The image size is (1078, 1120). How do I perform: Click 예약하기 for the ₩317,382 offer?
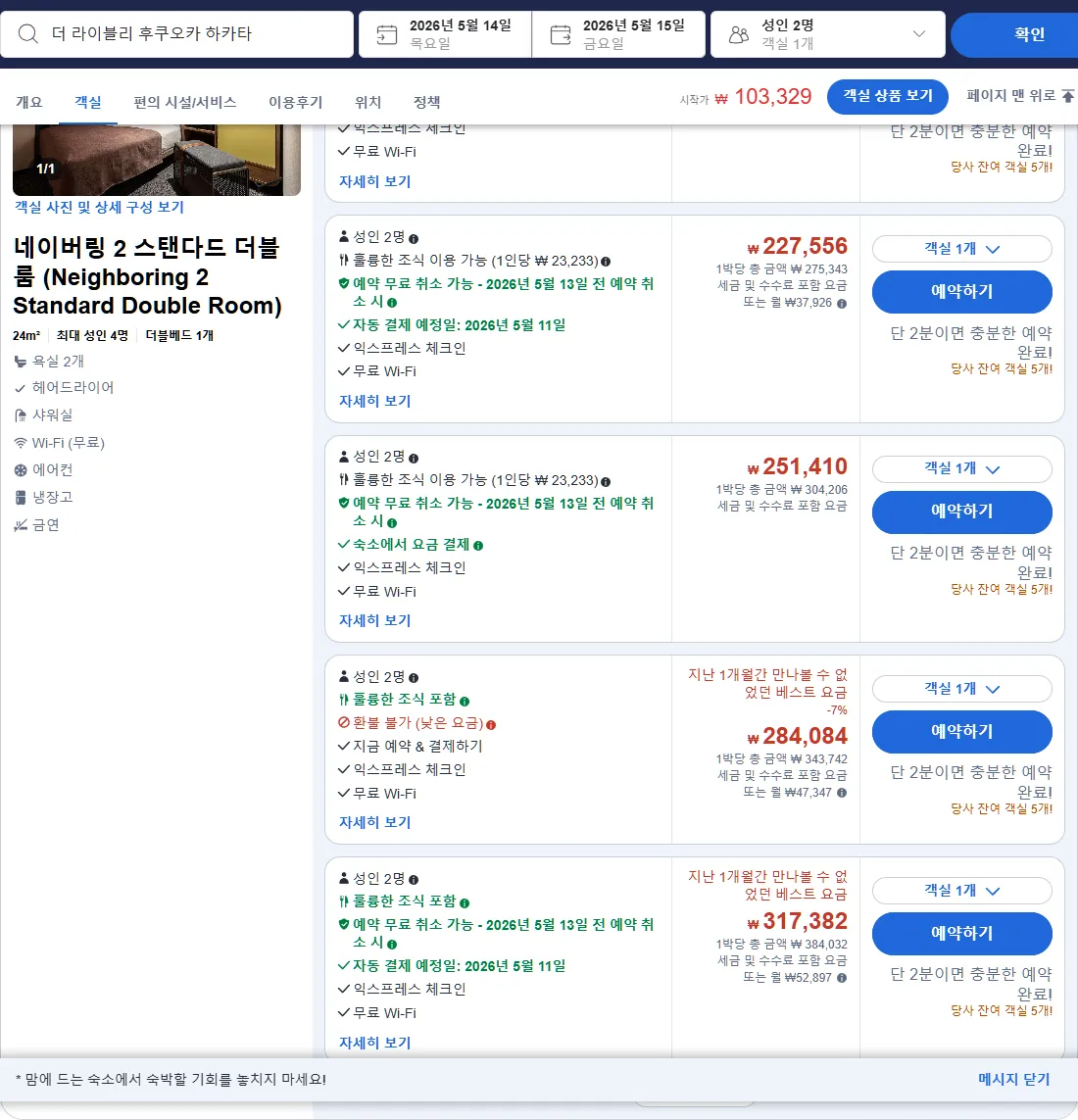point(961,934)
